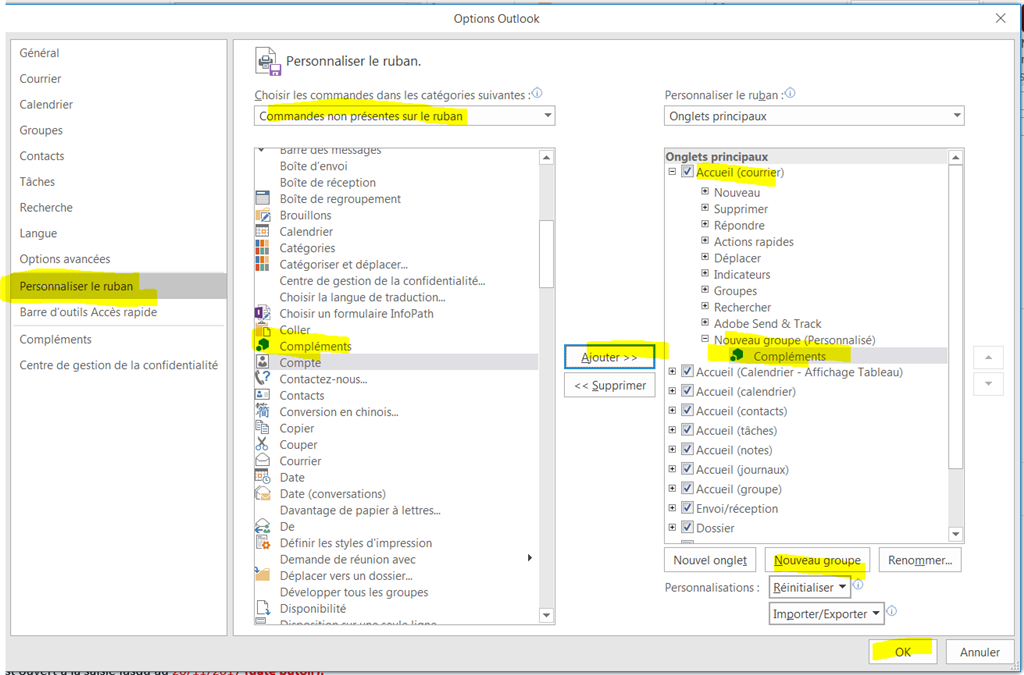Click the Contactez-nous phone icon
The width and height of the screenshot is (1024, 675).
point(263,378)
